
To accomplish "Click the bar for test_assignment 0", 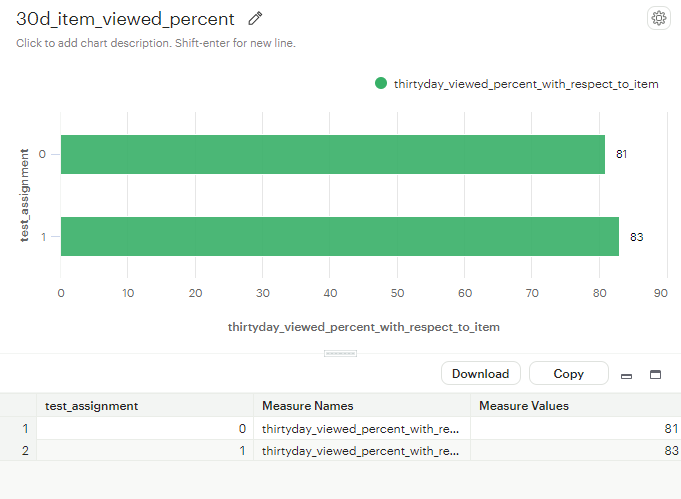I will point(332,154).
